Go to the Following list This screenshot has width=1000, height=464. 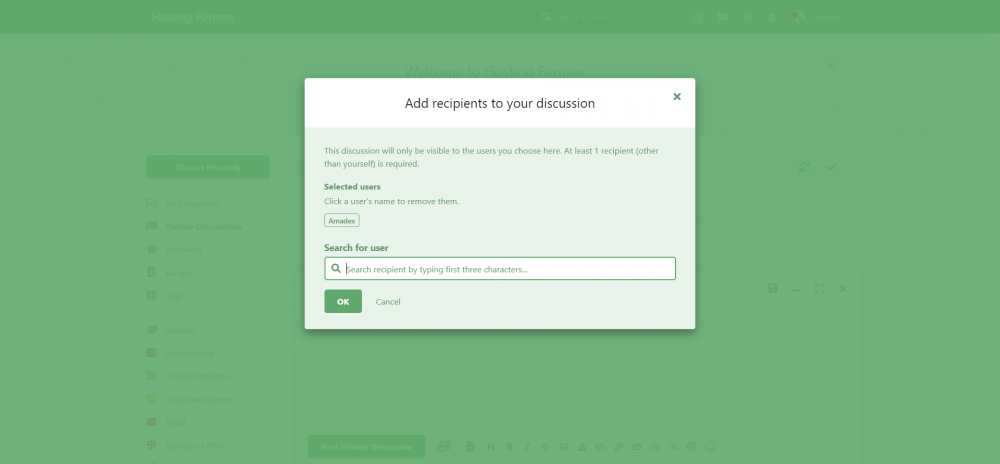click(184, 249)
